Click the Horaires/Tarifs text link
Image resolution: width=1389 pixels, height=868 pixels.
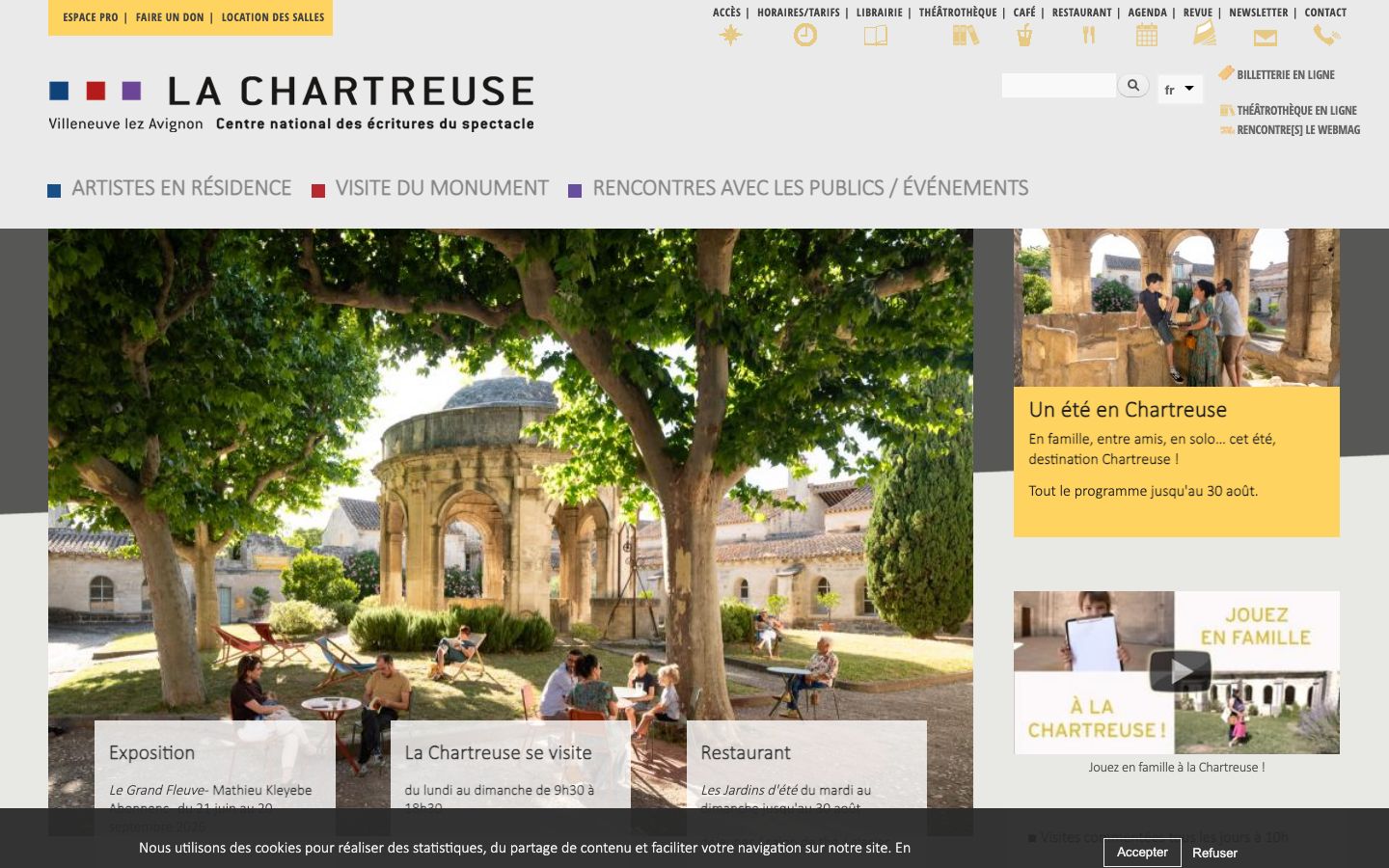tap(798, 13)
